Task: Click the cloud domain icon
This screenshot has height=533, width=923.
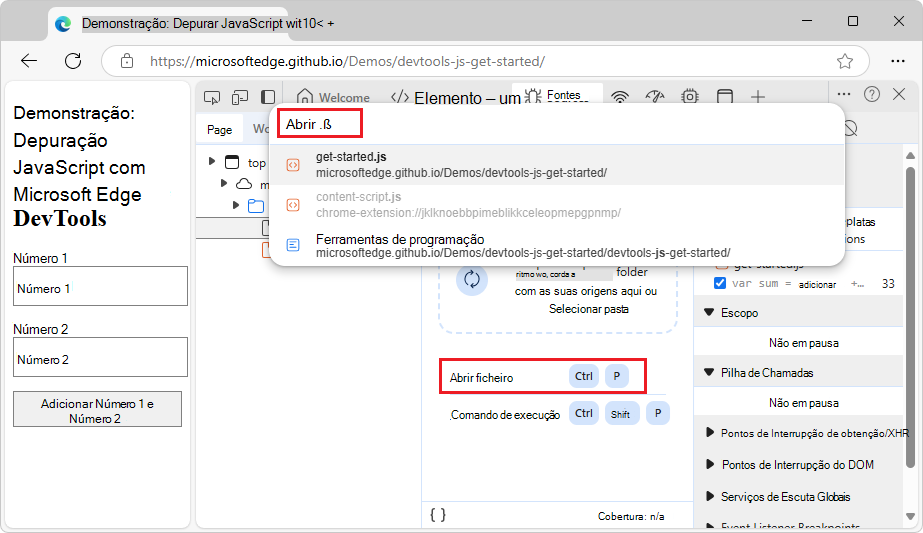Action: click(244, 184)
